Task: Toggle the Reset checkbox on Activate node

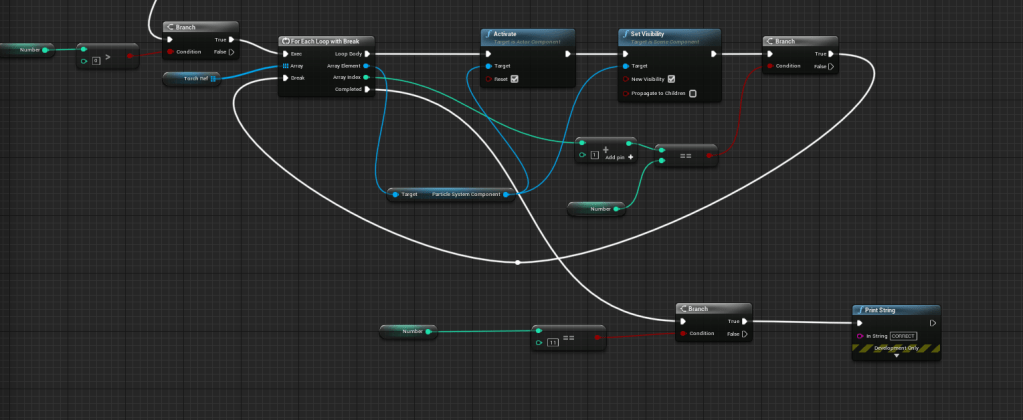Action: (x=514, y=78)
